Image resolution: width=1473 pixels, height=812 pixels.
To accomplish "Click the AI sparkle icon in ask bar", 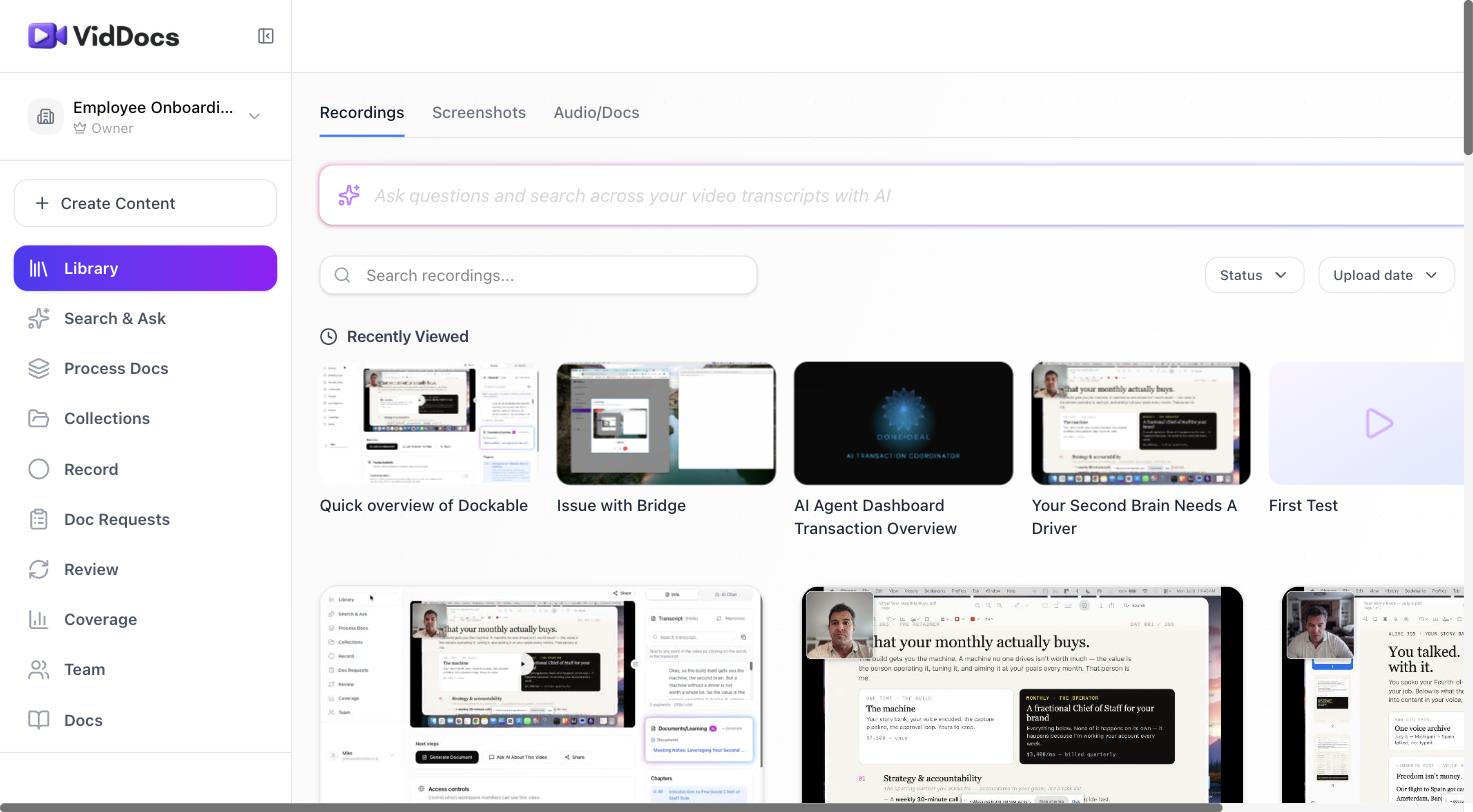I will (x=348, y=195).
